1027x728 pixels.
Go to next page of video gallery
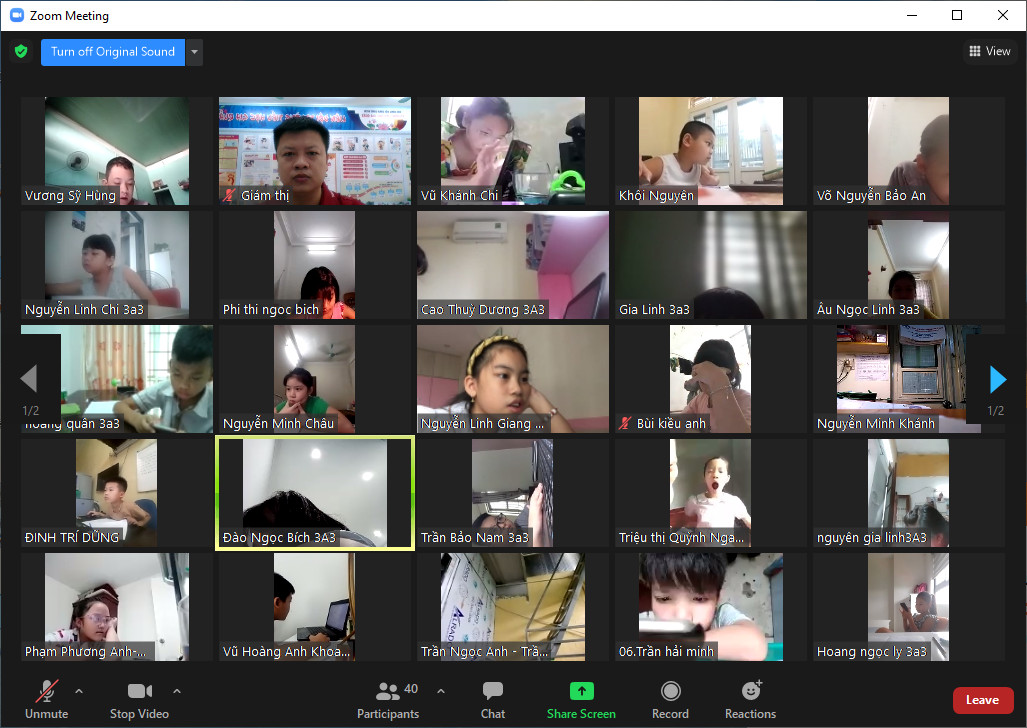pos(996,379)
